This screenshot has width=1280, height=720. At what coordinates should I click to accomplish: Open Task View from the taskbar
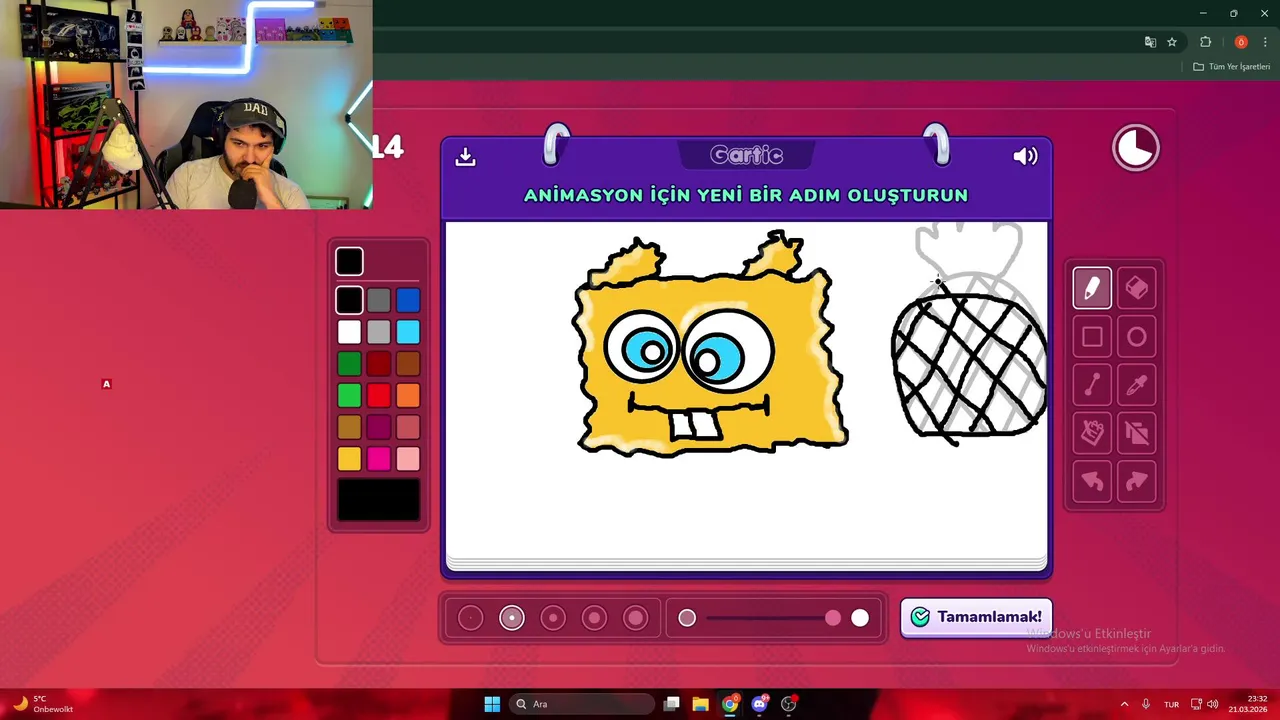672,704
